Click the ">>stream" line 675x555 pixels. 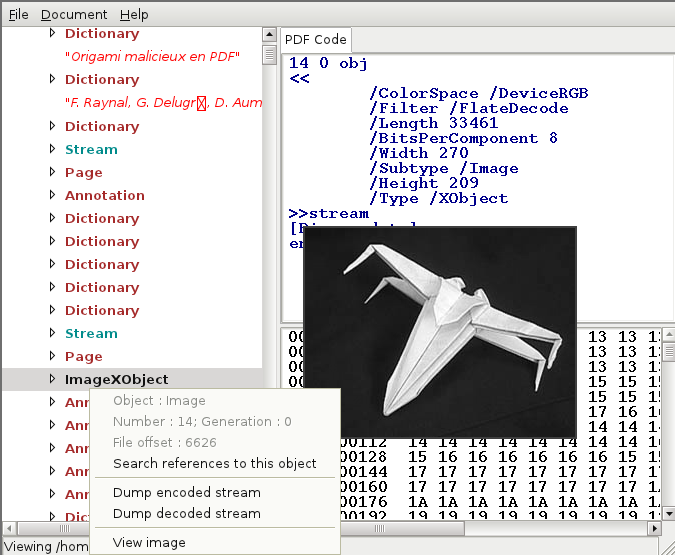pos(328,214)
